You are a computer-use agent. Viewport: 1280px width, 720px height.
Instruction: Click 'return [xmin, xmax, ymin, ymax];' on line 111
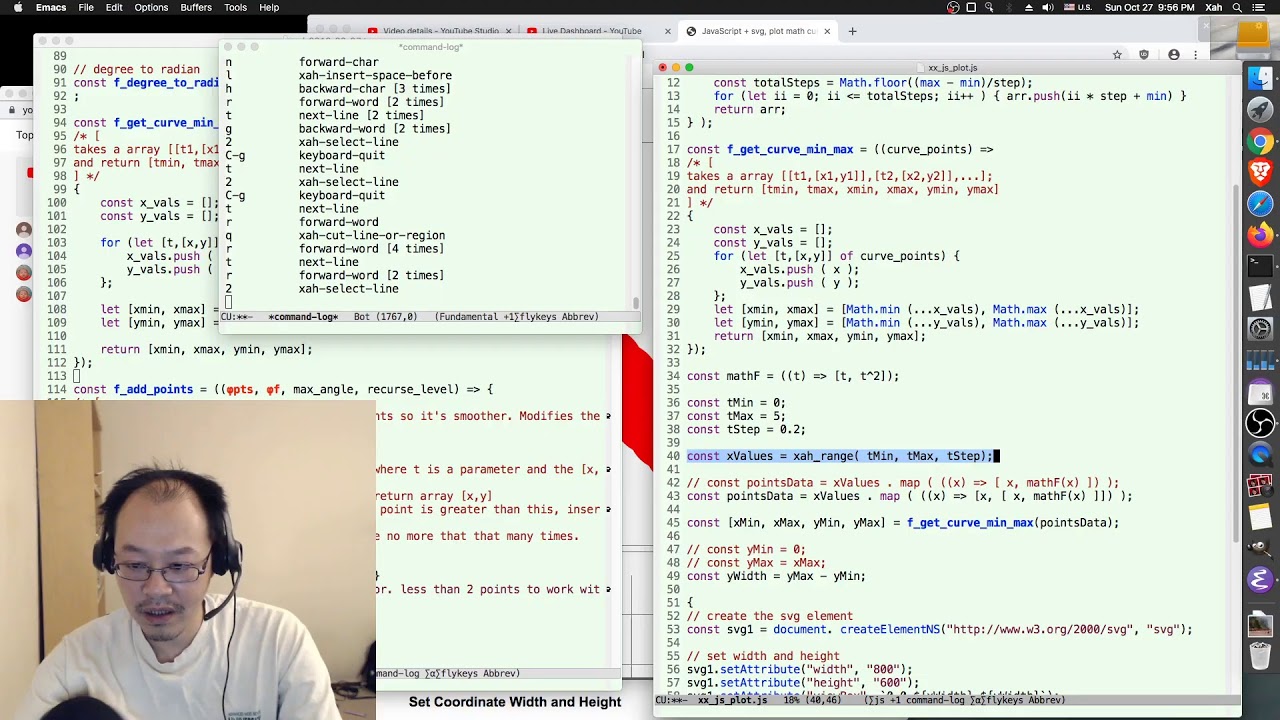point(206,349)
